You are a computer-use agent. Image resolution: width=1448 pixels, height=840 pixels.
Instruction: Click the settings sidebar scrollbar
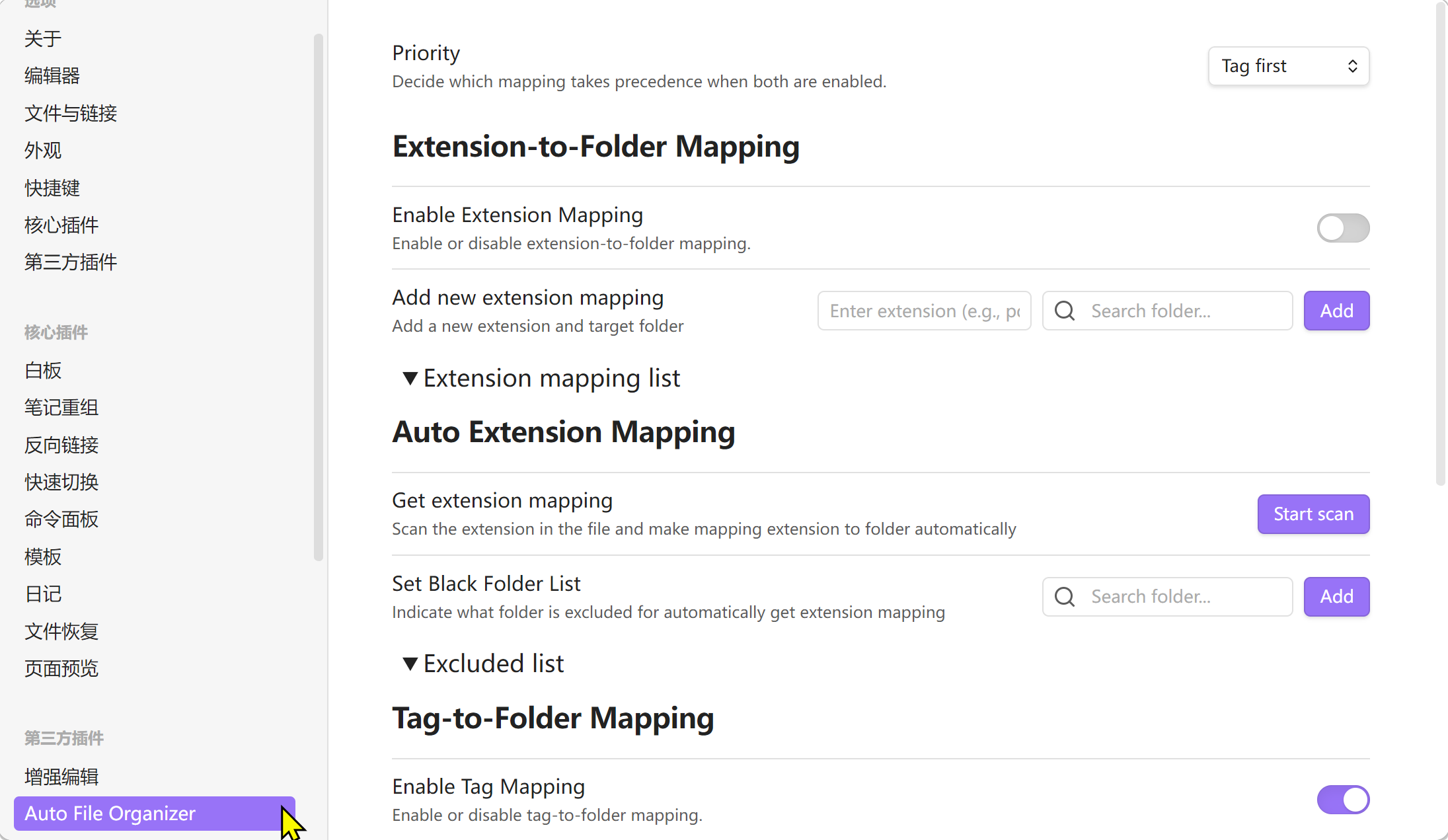coord(319,297)
